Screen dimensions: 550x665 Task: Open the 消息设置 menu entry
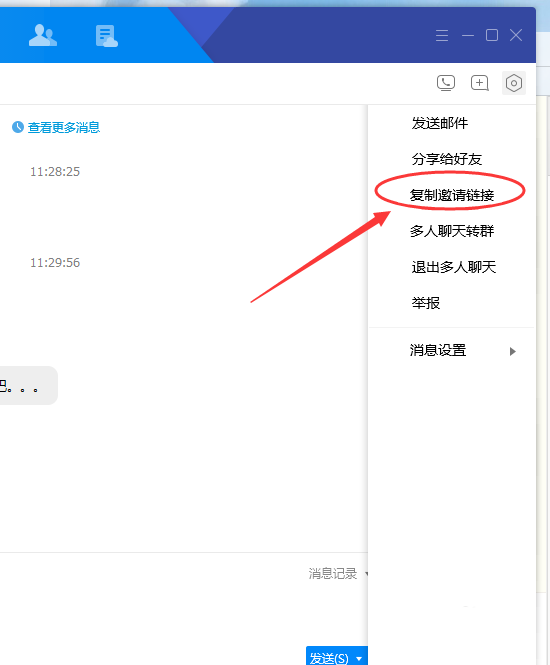click(x=452, y=350)
